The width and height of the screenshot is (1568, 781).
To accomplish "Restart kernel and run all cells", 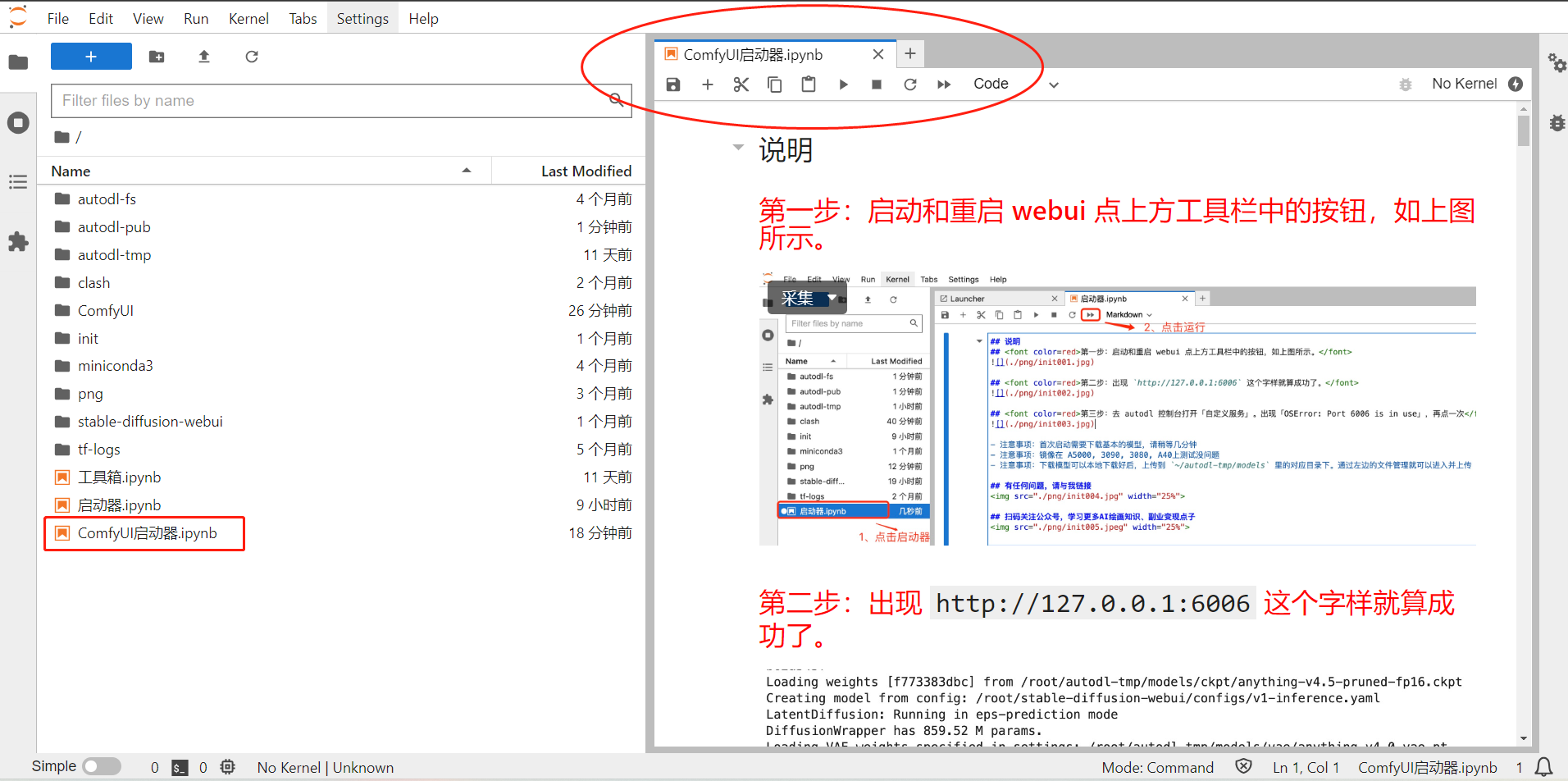I will coord(944,84).
